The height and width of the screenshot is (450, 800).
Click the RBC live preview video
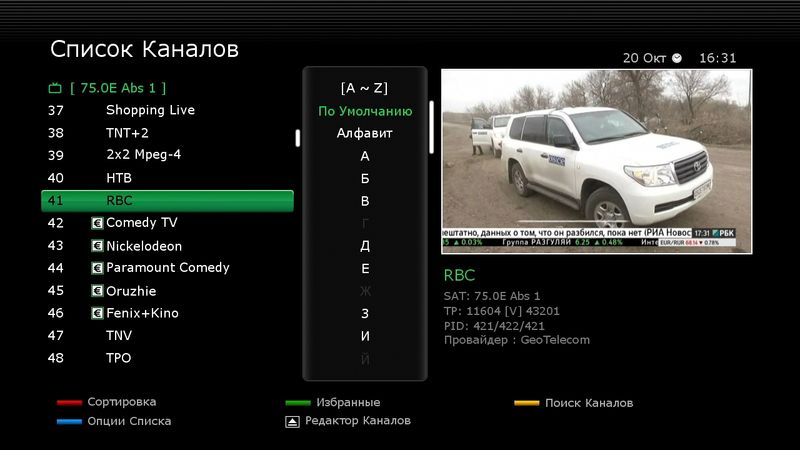pos(596,160)
